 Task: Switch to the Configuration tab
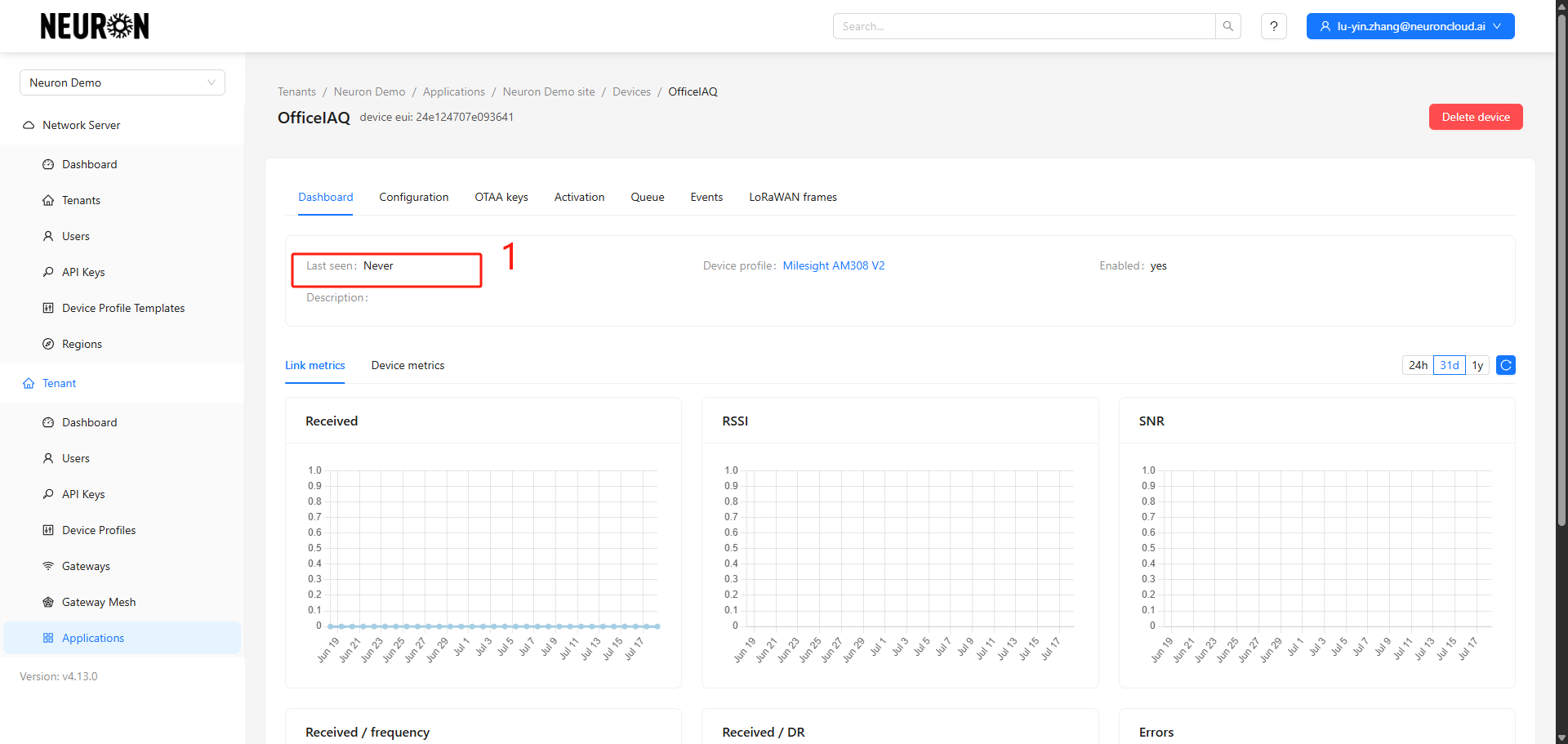pyautogui.click(x=413, y=197)
